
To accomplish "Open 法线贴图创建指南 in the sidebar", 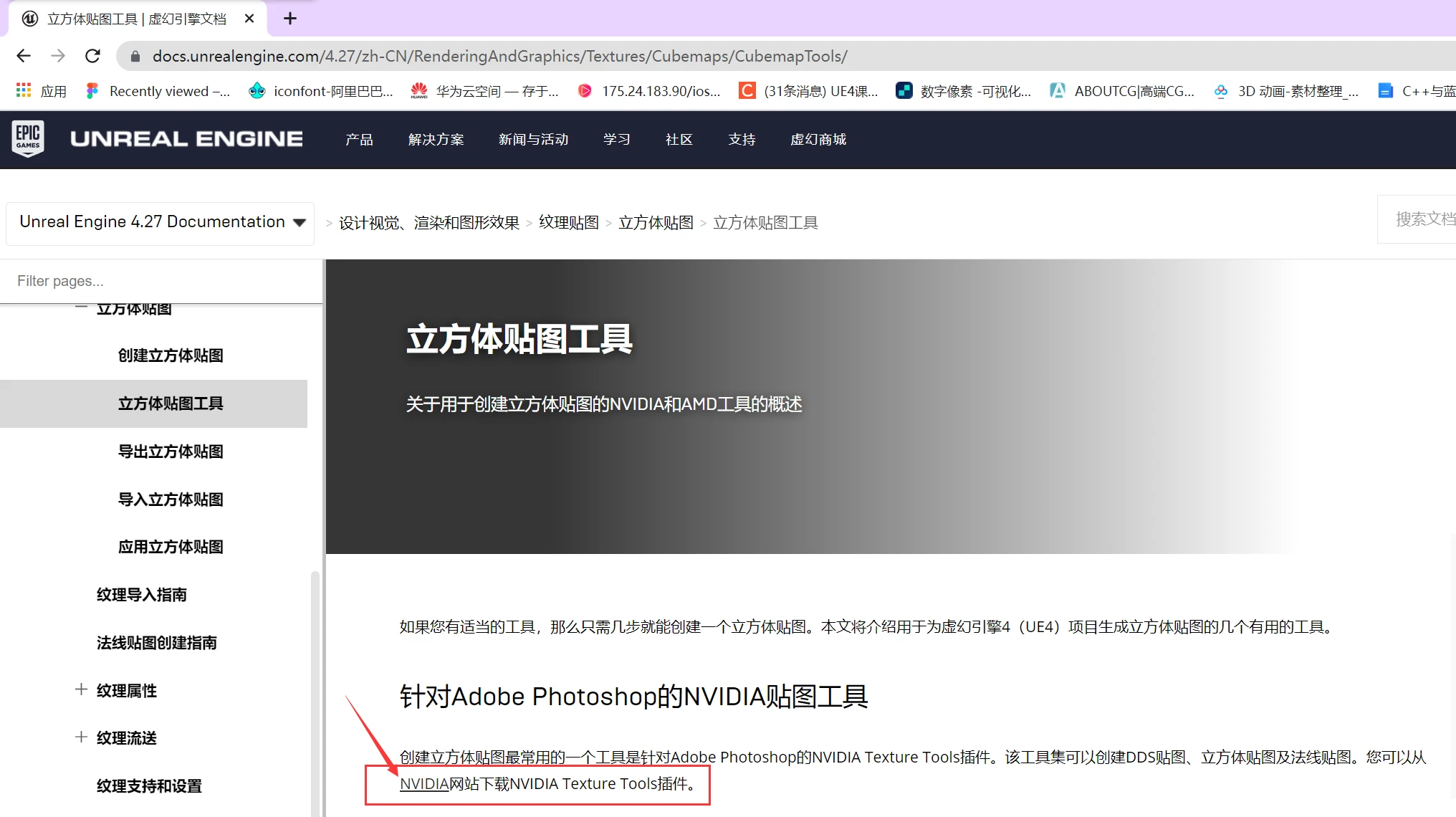I will click(x=156, y=643).
